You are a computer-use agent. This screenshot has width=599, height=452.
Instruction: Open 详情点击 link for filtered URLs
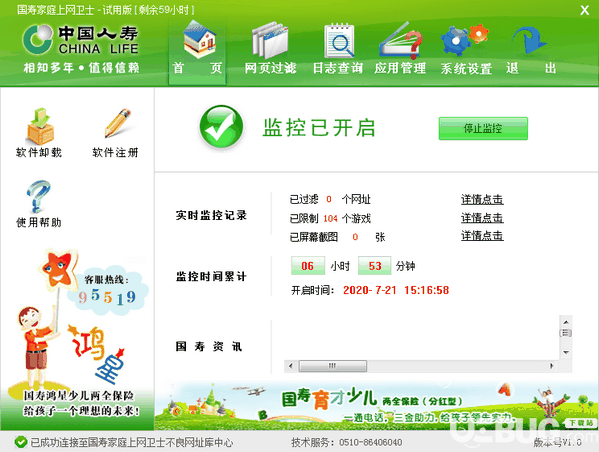pos(482,199)
